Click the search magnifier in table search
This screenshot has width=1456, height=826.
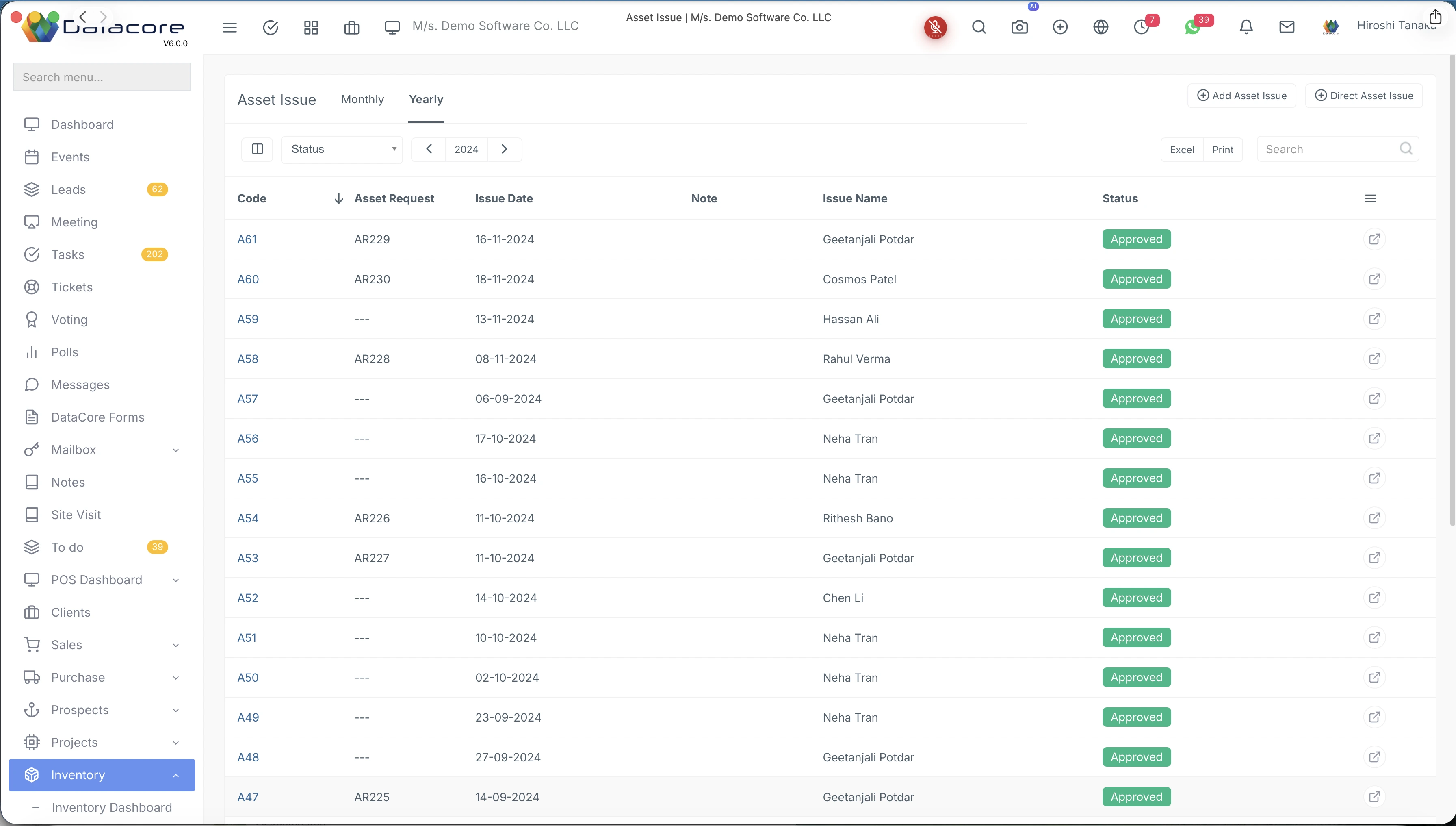pyautogui.click(x=1406, y=149)
